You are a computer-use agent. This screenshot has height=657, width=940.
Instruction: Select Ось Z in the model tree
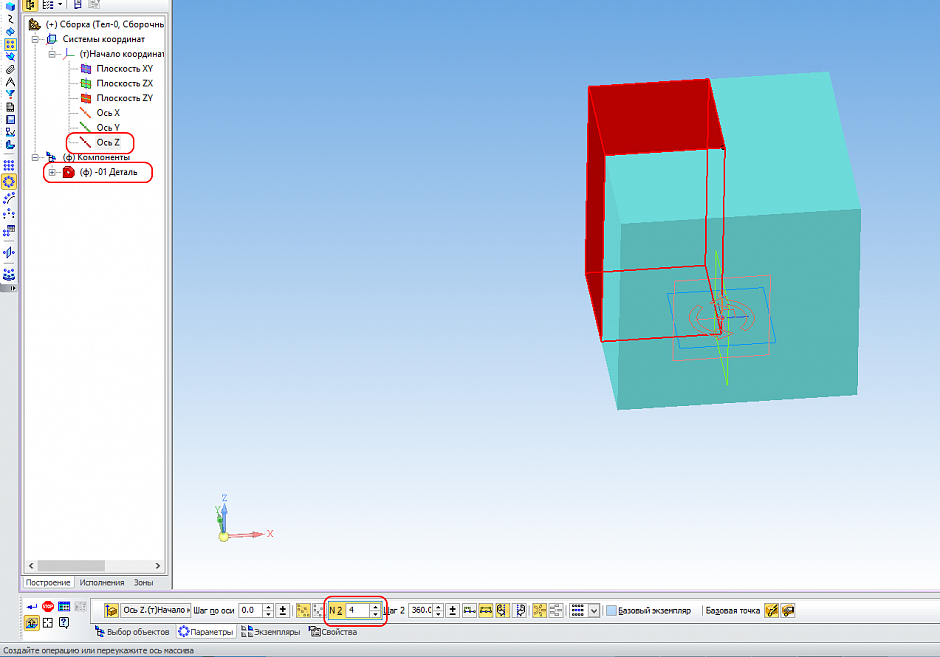click(x=108, y=142)
